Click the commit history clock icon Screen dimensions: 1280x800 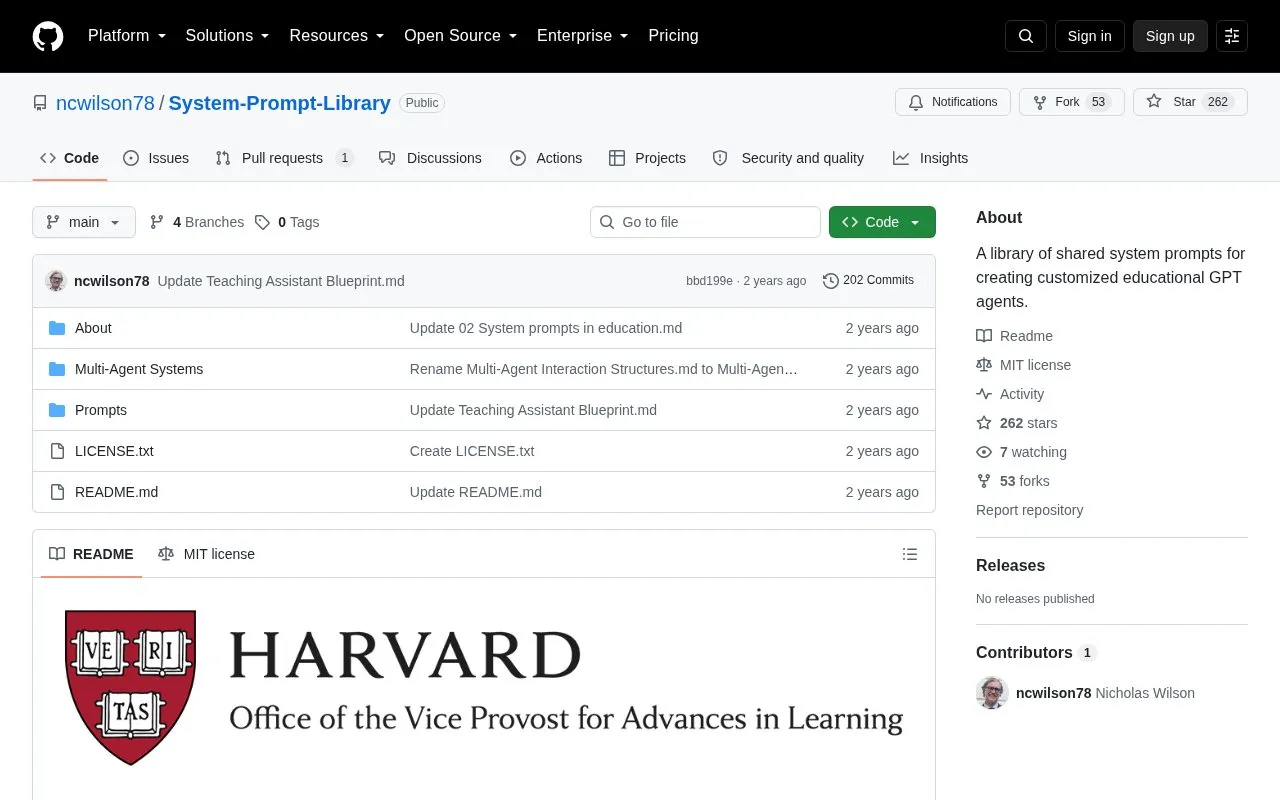pos(830,281)
